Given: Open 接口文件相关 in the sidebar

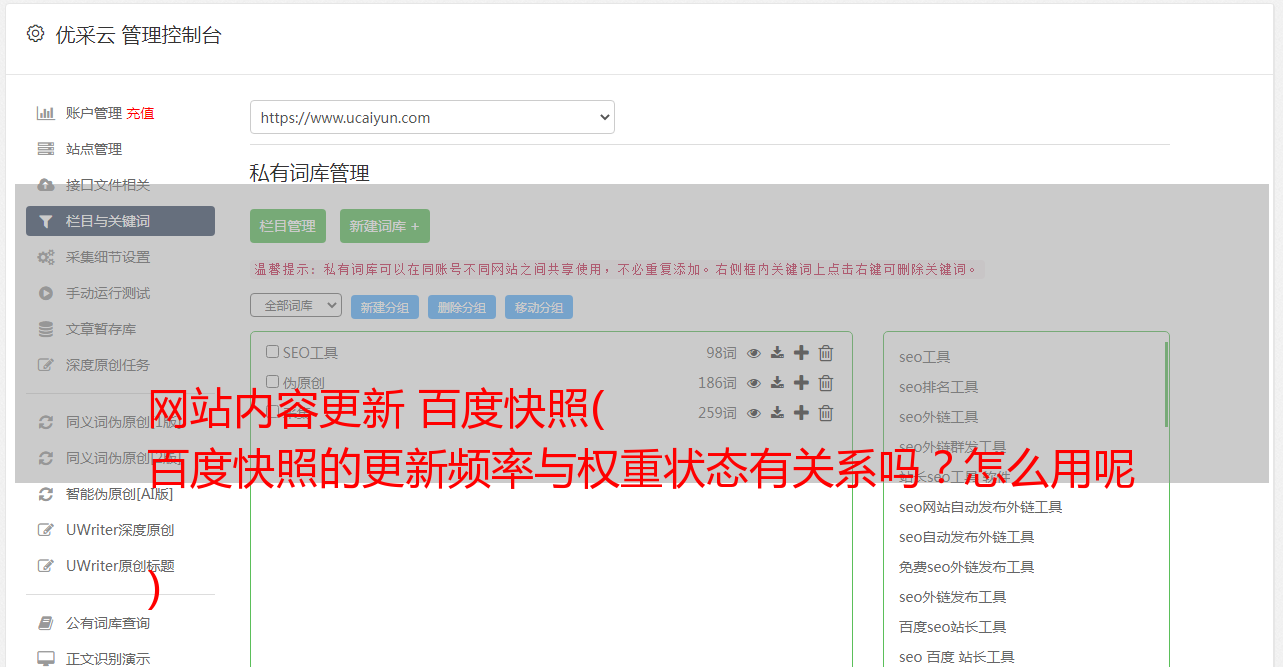Looking at the screenshot, I should click(108, 185).
